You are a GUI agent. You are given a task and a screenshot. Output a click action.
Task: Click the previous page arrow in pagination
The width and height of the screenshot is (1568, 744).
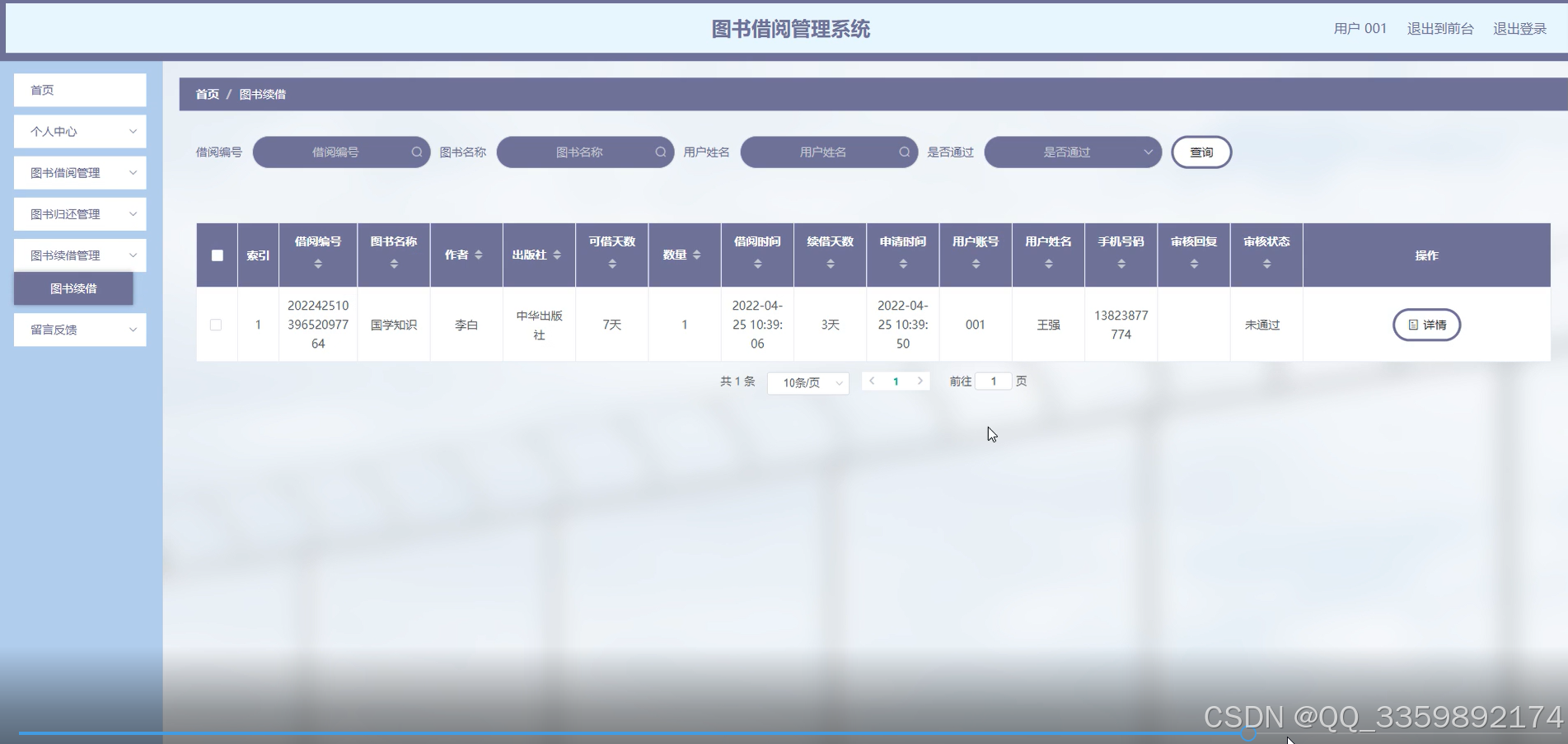[872, 381]
